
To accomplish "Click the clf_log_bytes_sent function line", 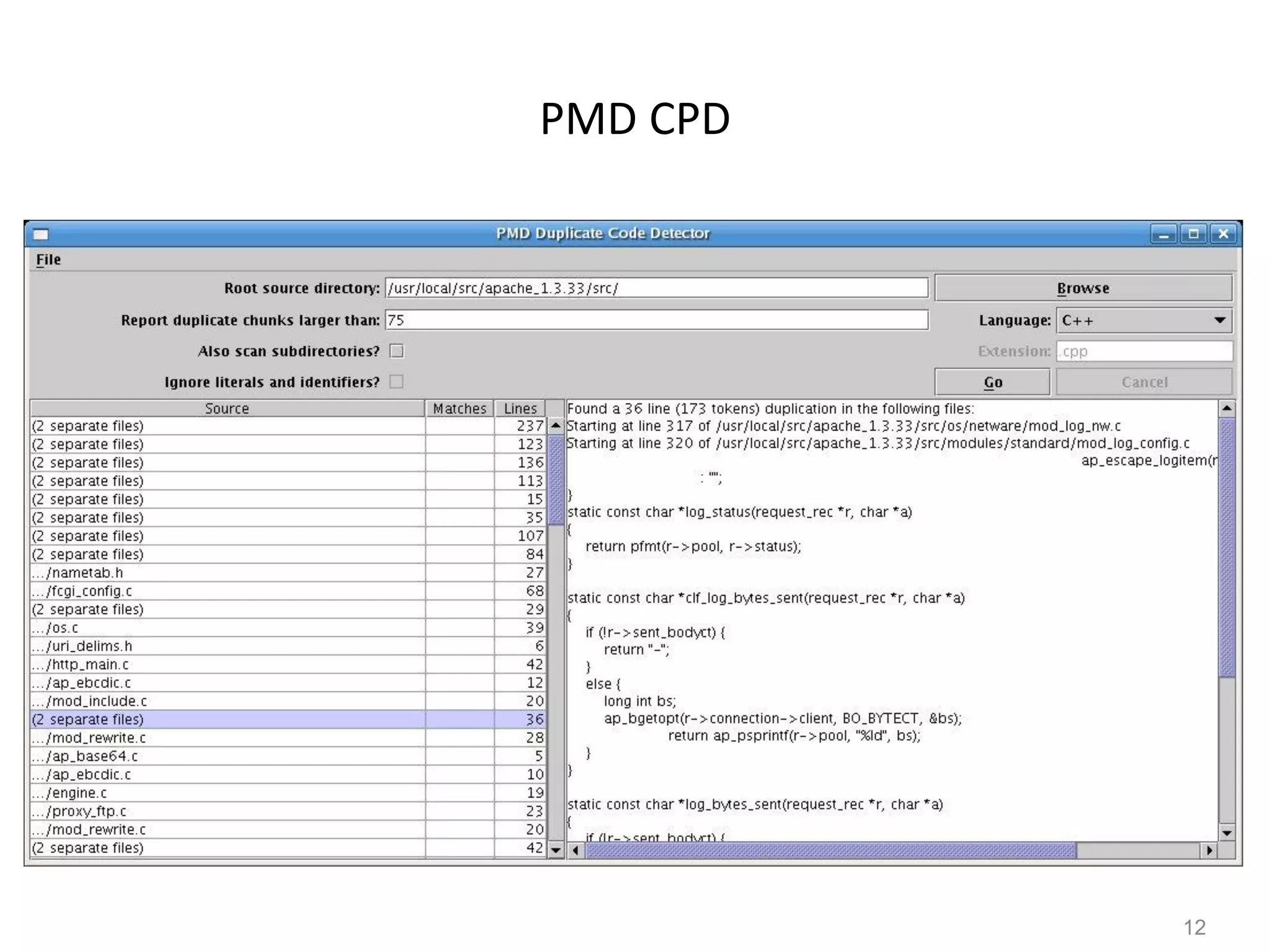I will (x=766, y=599).
